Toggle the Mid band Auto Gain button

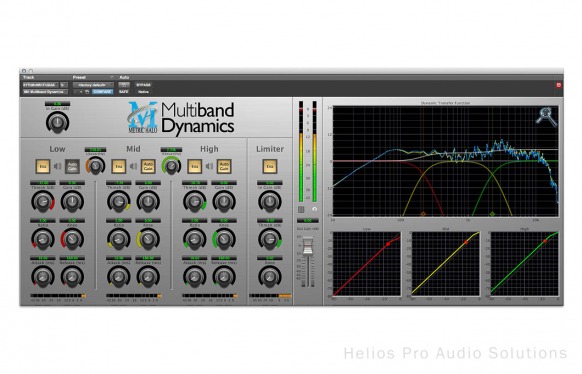click(x=148, y=166)
